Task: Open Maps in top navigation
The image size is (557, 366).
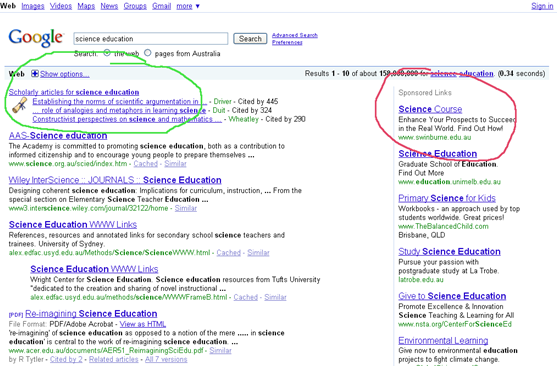Action: (x=86, y=6)
